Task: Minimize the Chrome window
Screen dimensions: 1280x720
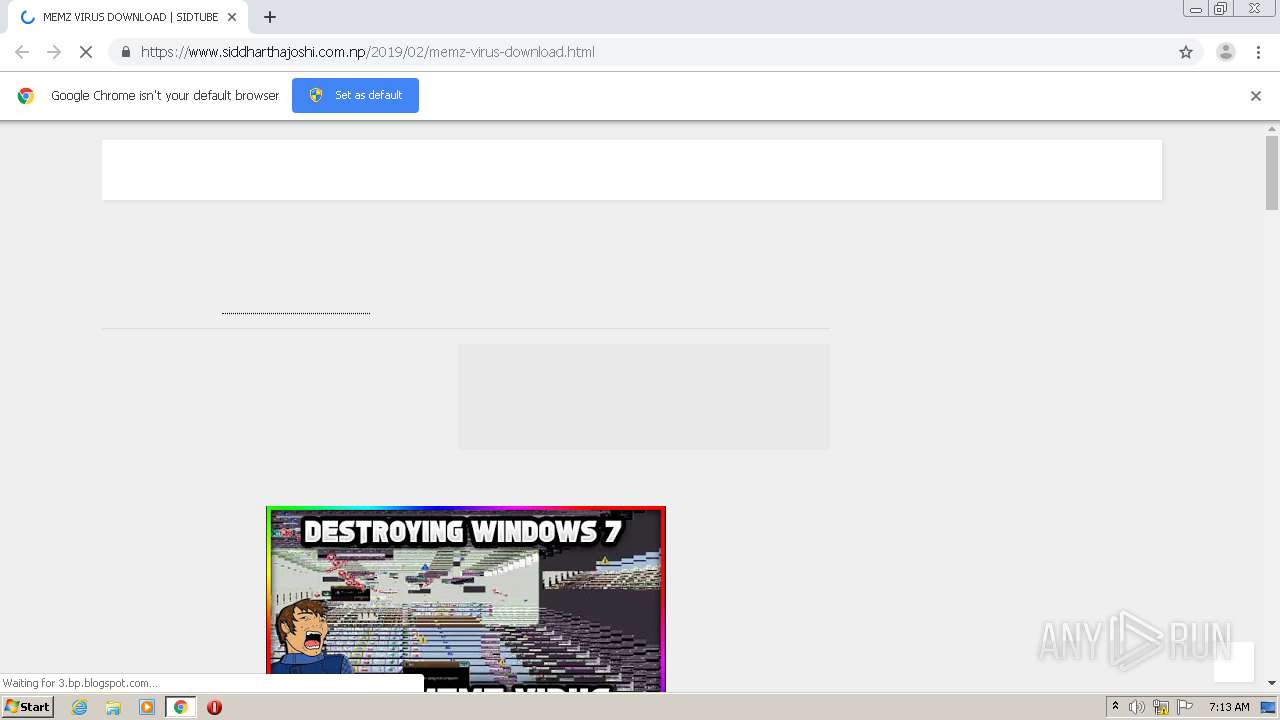Action: (x=1196, y=9)
